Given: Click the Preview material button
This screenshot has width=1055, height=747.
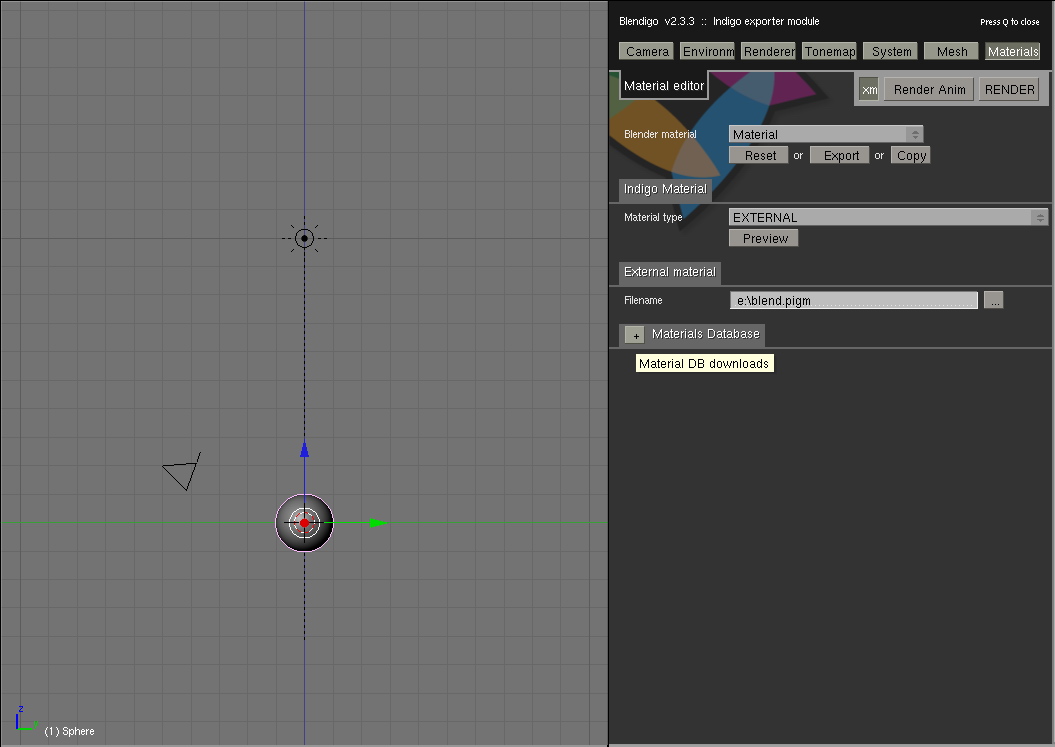Looking at the screenshot, I should click(x=764, y=238).
